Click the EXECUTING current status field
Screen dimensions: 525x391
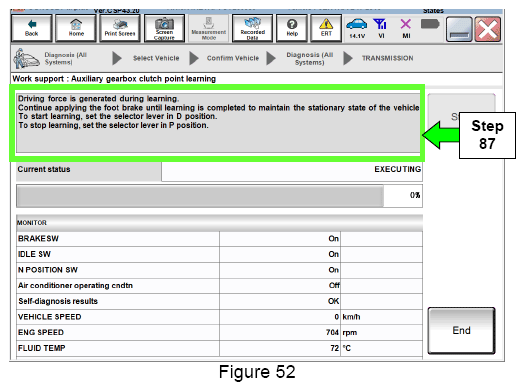pyautogui.click(x=292, y=171)
